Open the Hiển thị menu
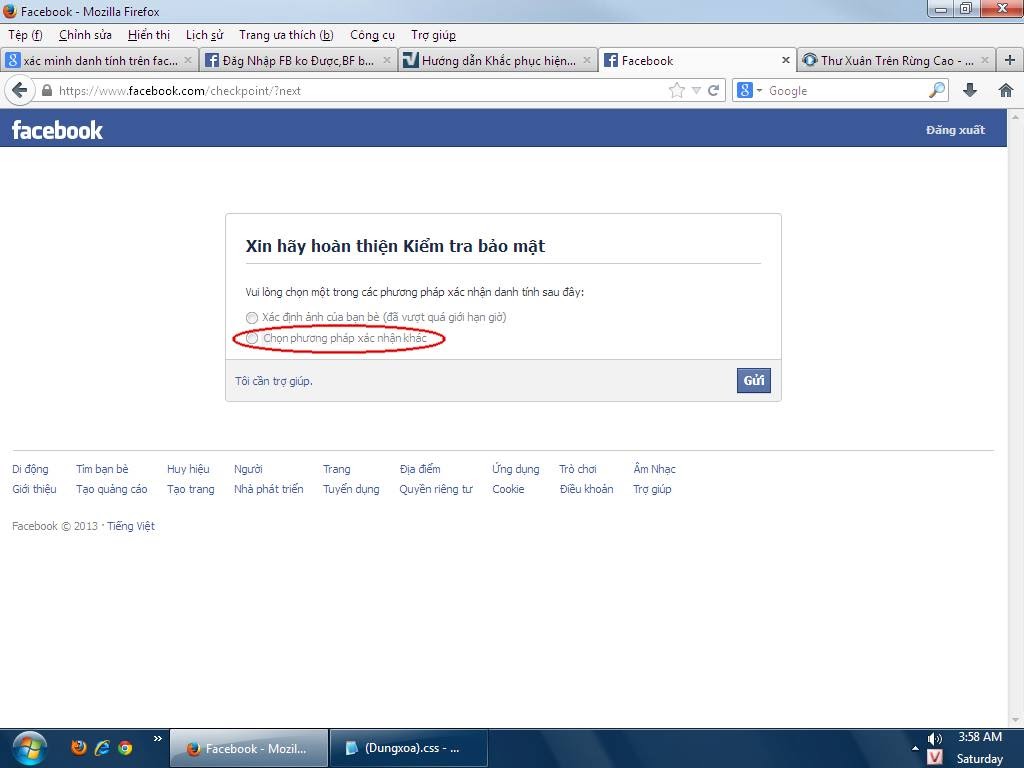 click(x=149, y=35)
